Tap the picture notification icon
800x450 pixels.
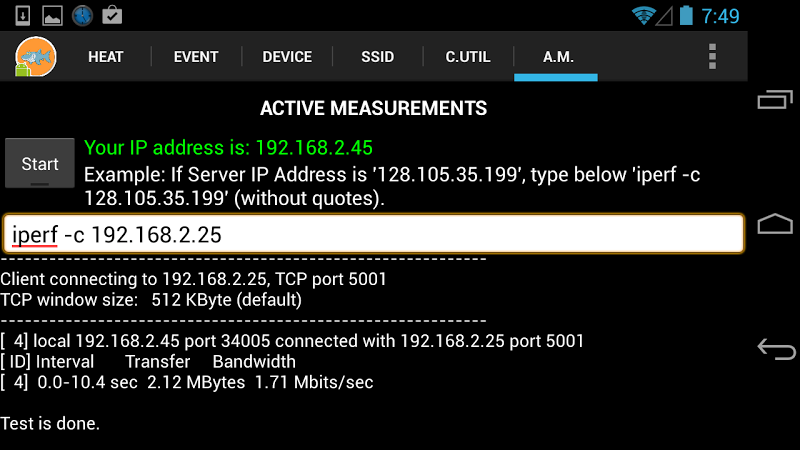coord(52,15)
